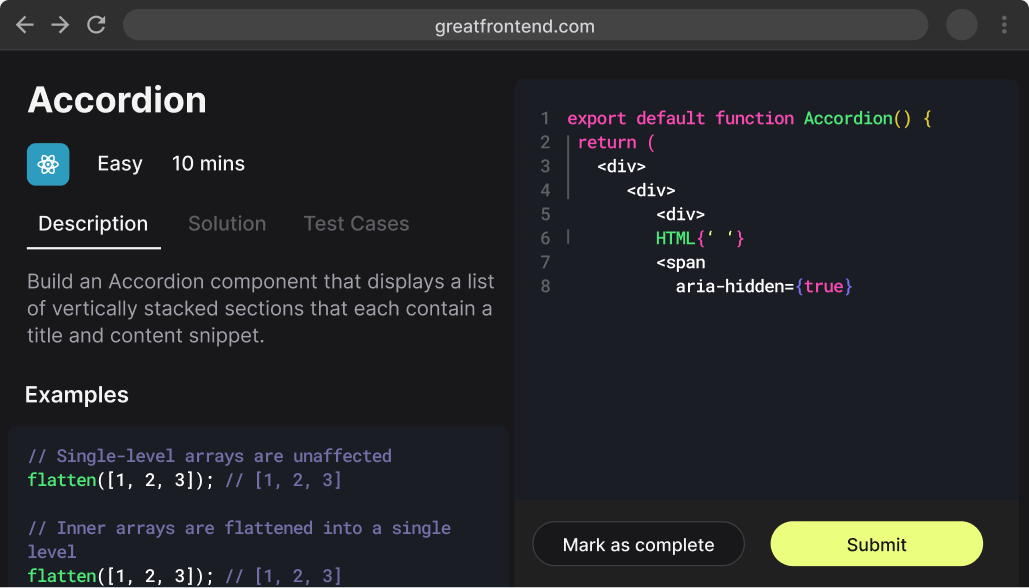Reload the page with refresh icon
This screenshot has height=588, width=1029.
click(96, 26)
